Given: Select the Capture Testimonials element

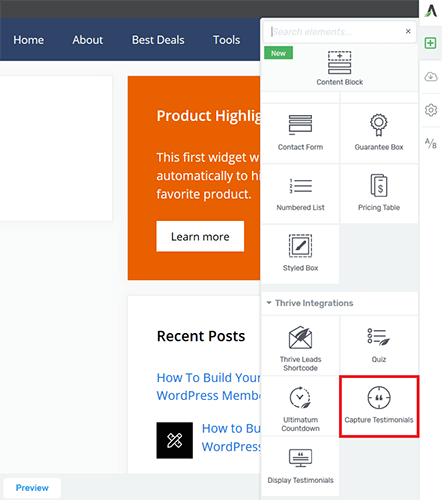Looking at the screenshot, I should tap(379, 406).
